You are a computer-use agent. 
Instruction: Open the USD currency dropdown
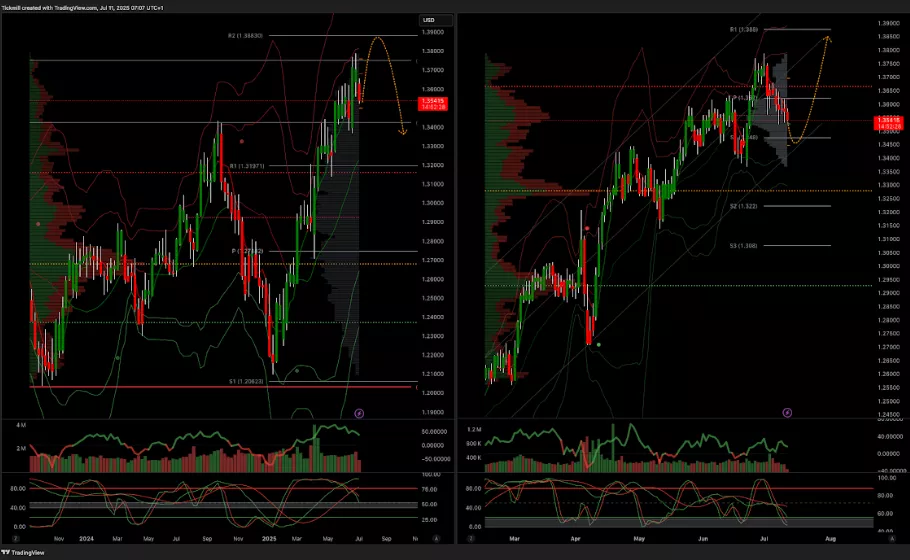(x=429, y=20)
